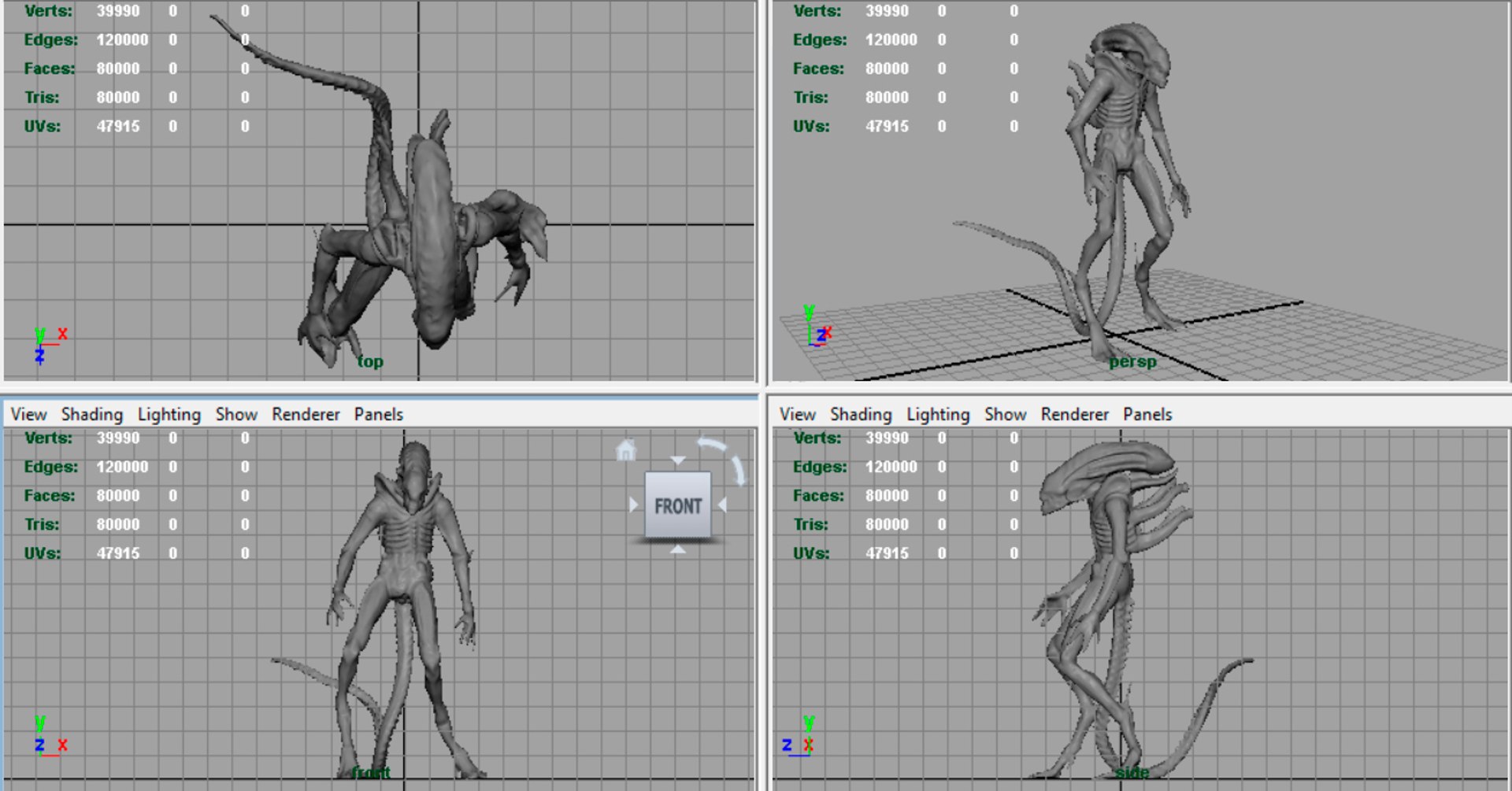
Task: Click the ViewCube arrow right of FRONT face
Action: coord(722,505)
